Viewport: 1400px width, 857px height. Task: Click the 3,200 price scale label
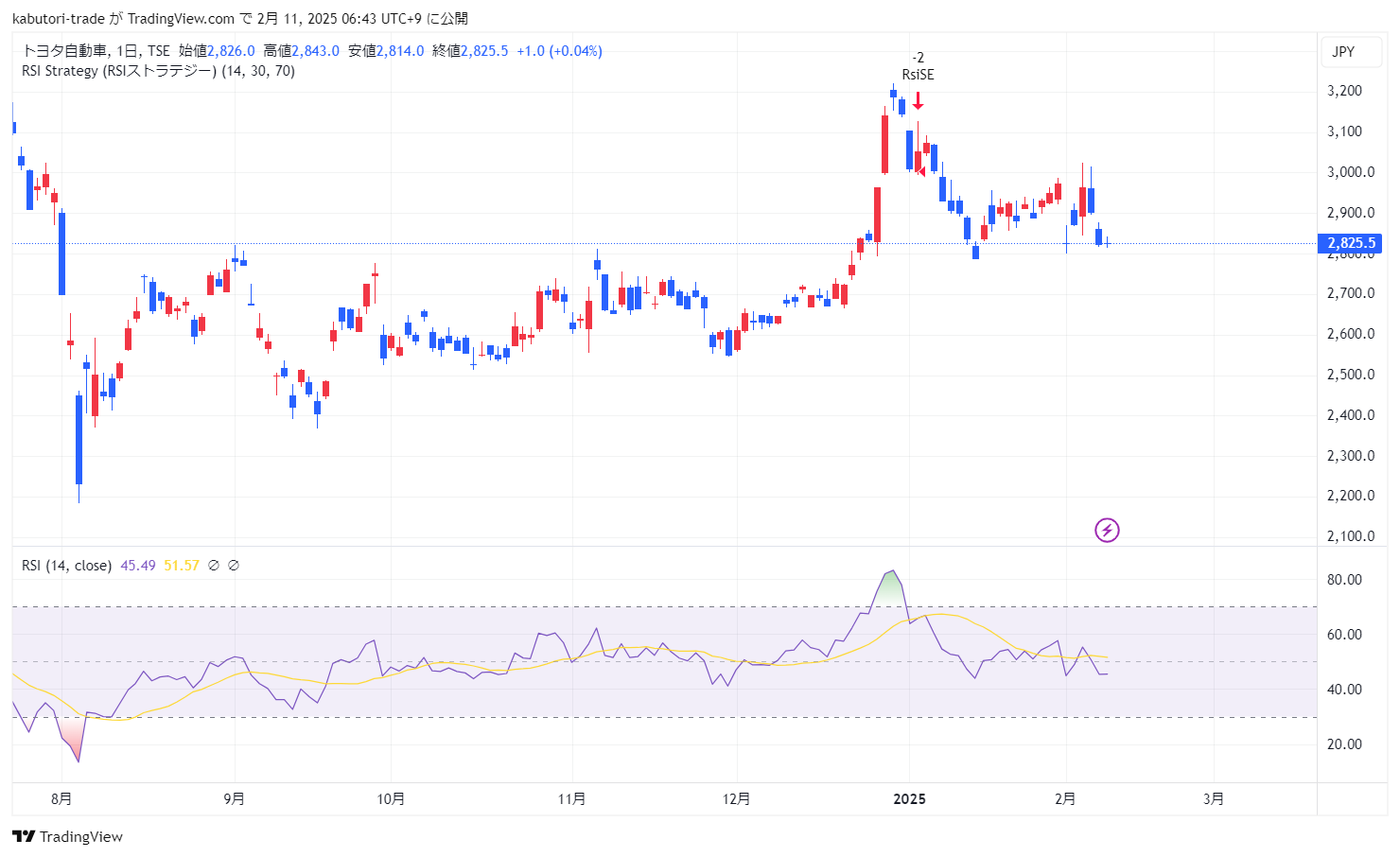(1344, 91)
